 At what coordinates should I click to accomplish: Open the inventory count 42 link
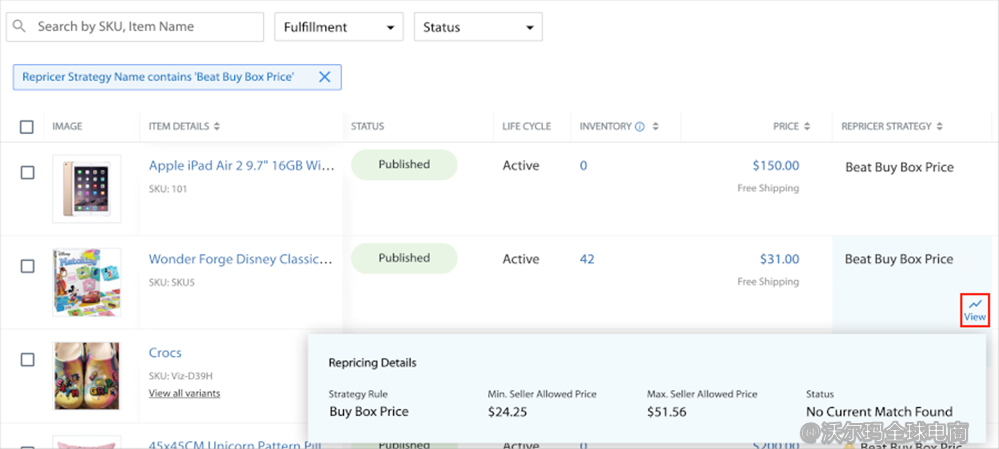[x=587, y=259]
